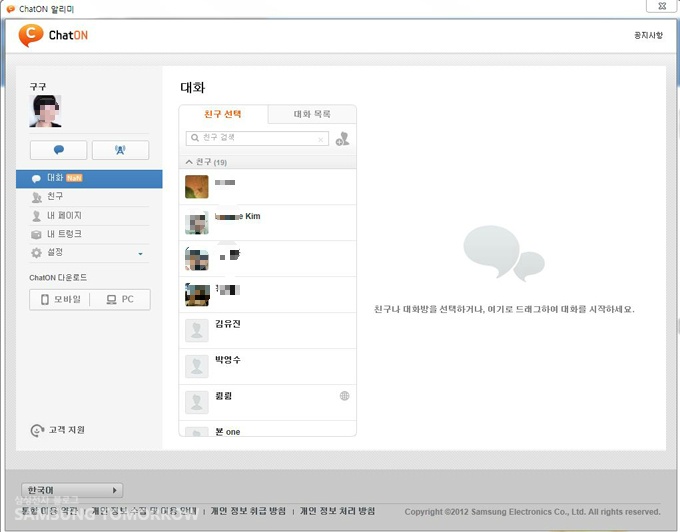Expand the 설정 dropdown arrow
The image size is (680, 532).
tap(141, 254)
